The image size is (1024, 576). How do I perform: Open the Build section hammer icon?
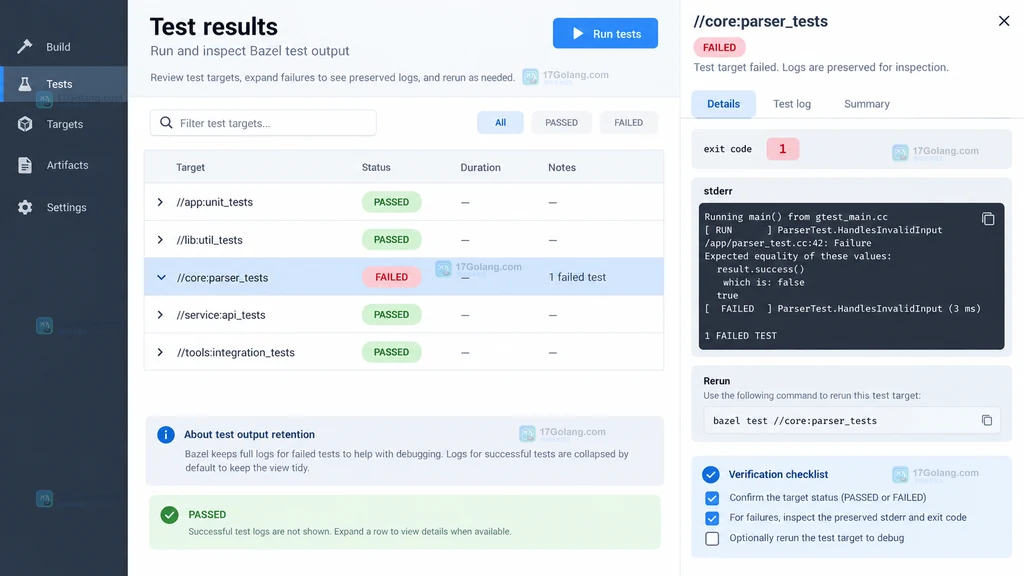[25, 46]
